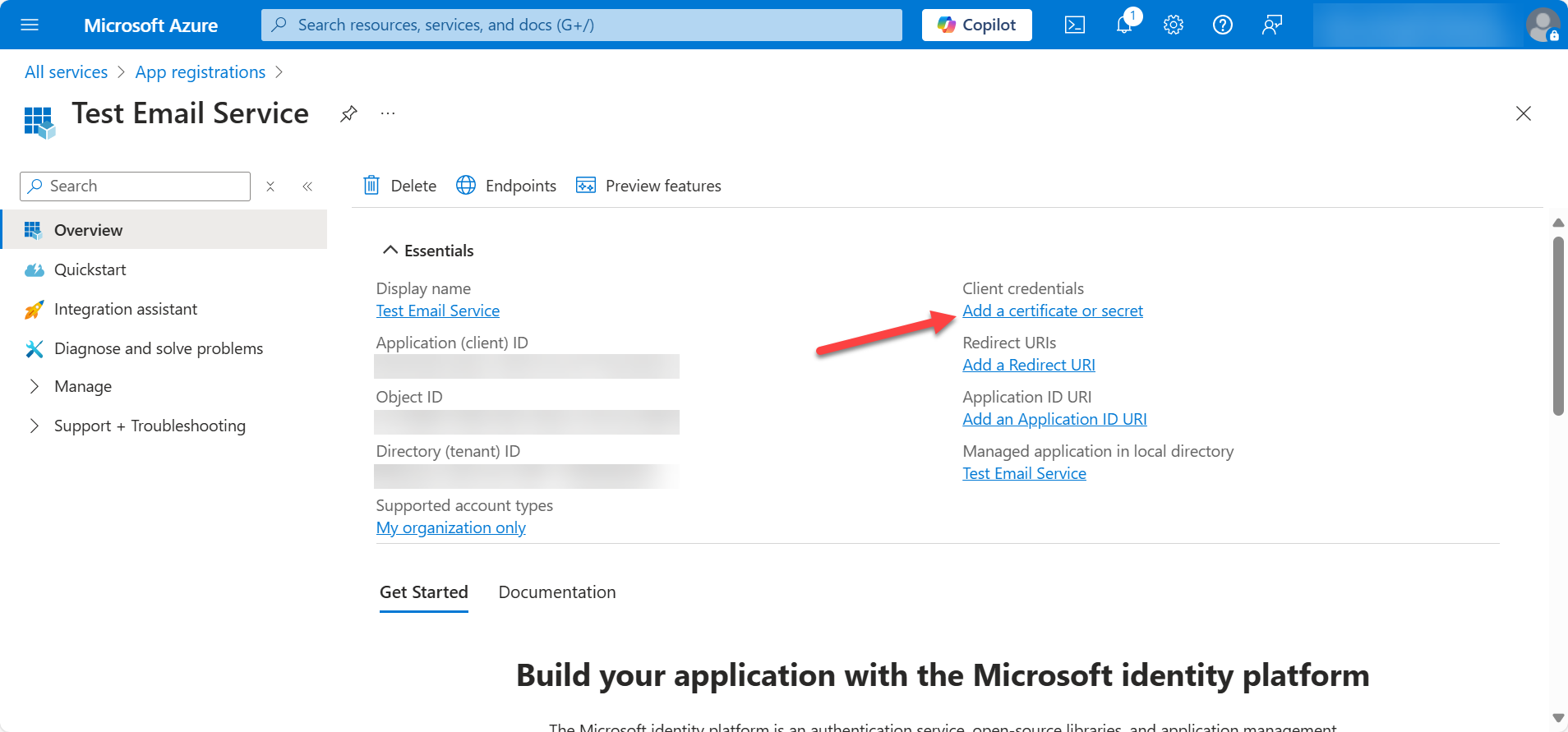The height and width of the screenshot is (732, 1568).
Task: Click the Test Email Service page title
Action: (x=191, y=113)
